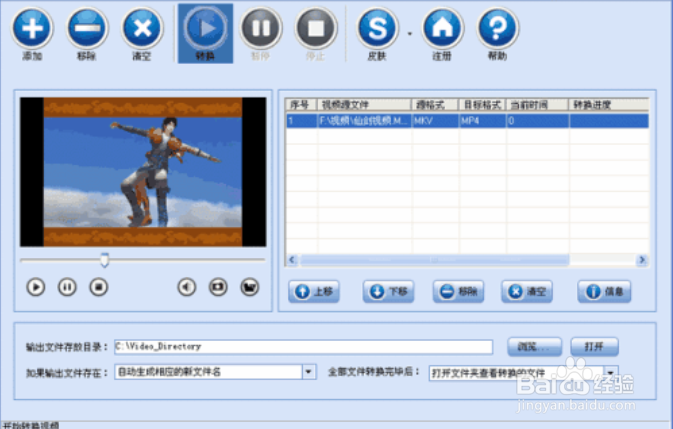Open the snapshot folder icon under preview
Viewport: 673px width, 429px height.
click(x=249, y=287)
